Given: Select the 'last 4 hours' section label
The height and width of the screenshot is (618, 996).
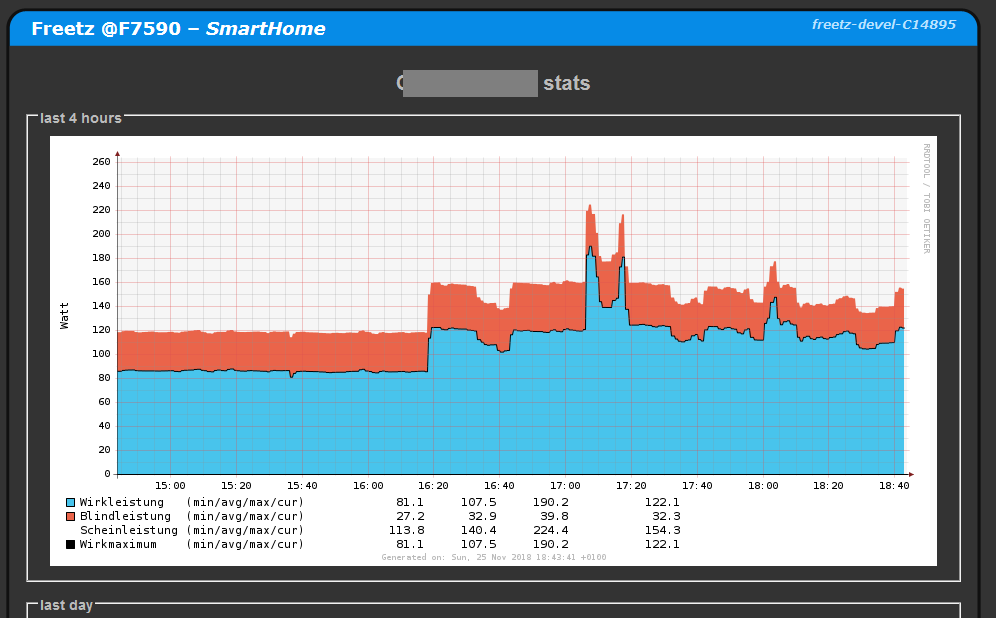Looking at the screenshot, I should pyautogui.click(x=81, y=118).
